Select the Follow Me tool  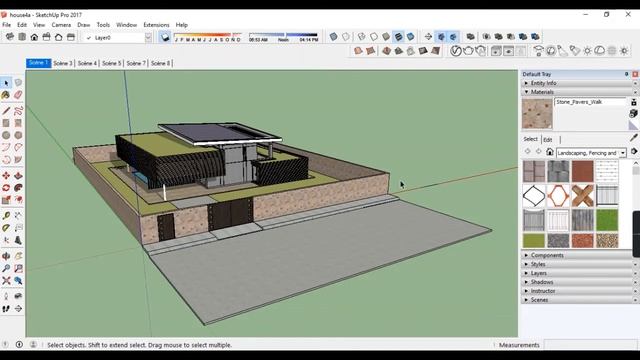18,188
